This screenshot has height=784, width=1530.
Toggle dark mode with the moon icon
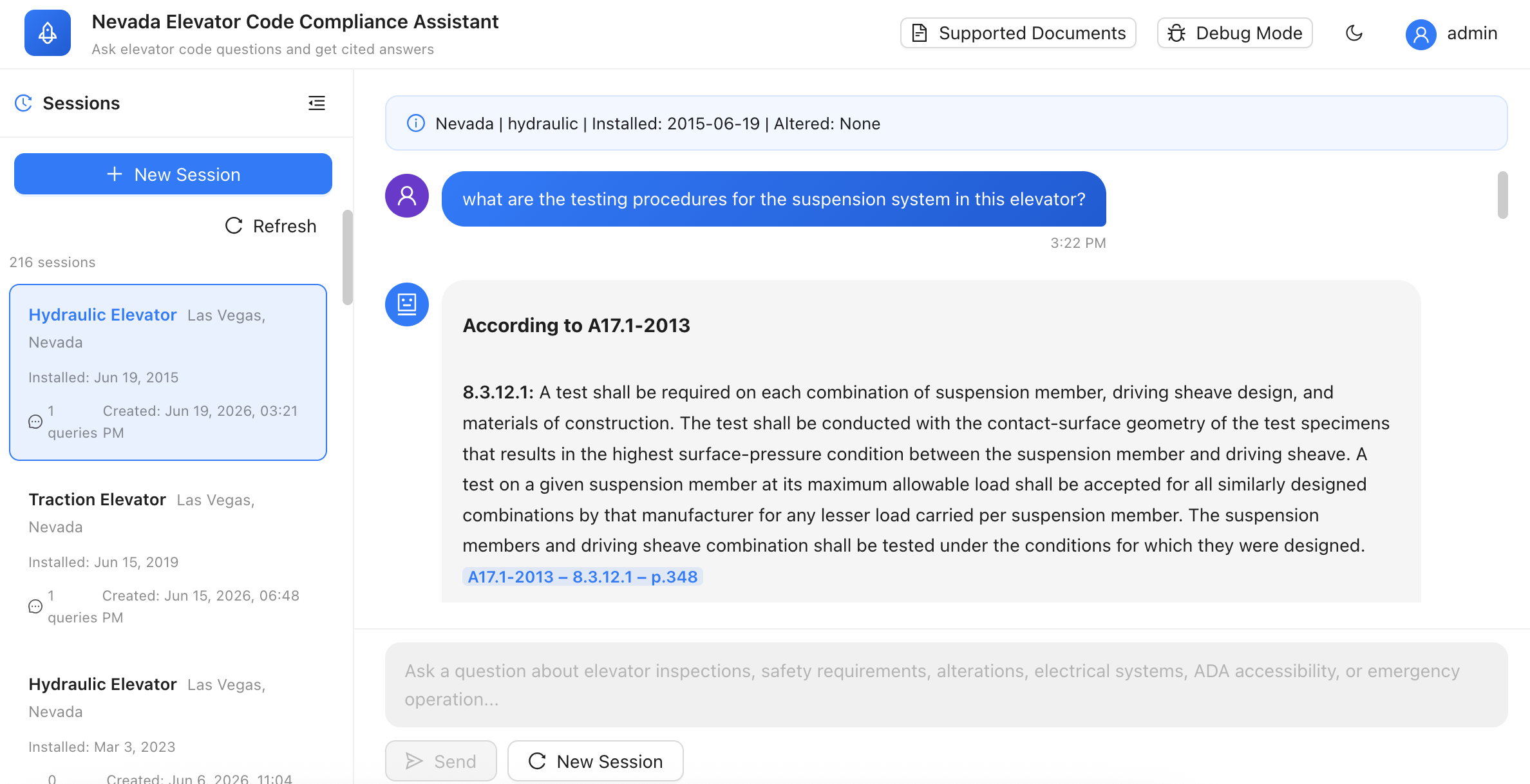(x=1354, y=33)
